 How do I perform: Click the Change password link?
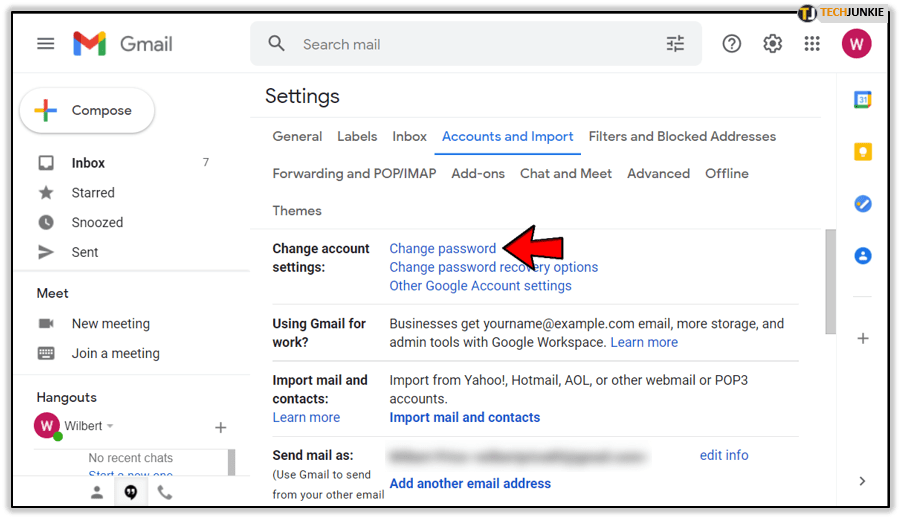(x=442, y=248)
